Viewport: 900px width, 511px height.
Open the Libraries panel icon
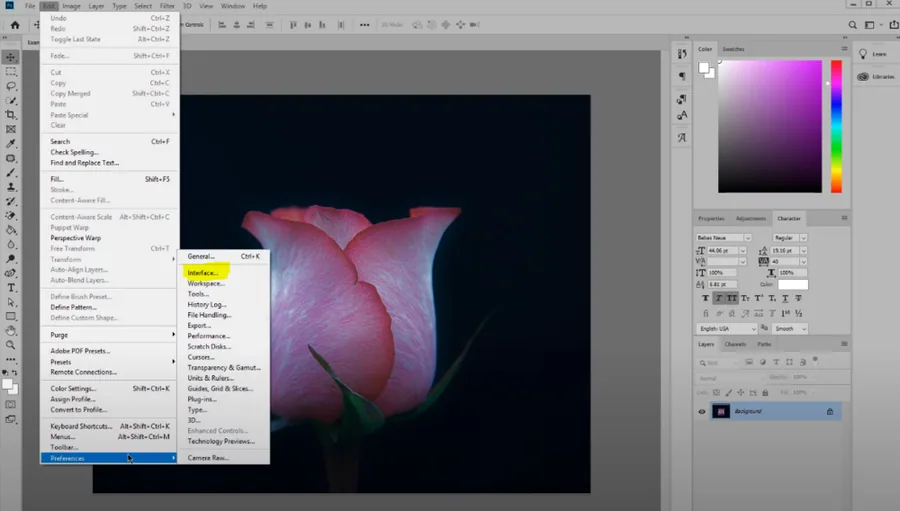tap(863, 76)
